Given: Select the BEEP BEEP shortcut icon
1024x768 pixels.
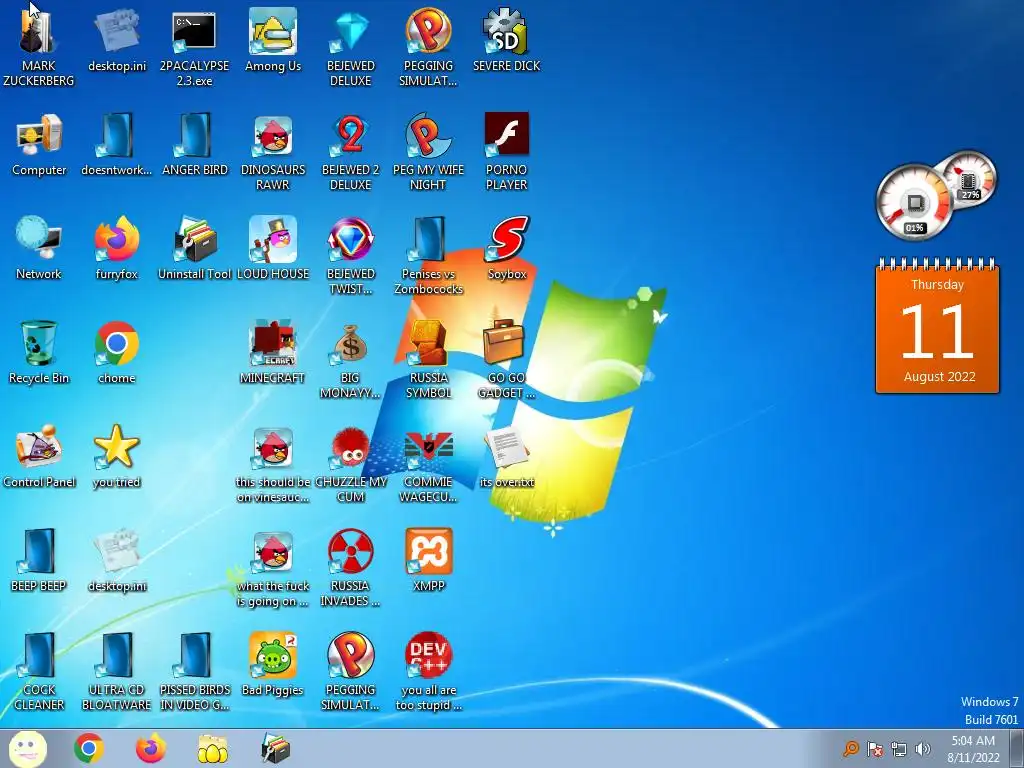Looking at the screenshot, I should pyautogui.click(x=39, y=551).
